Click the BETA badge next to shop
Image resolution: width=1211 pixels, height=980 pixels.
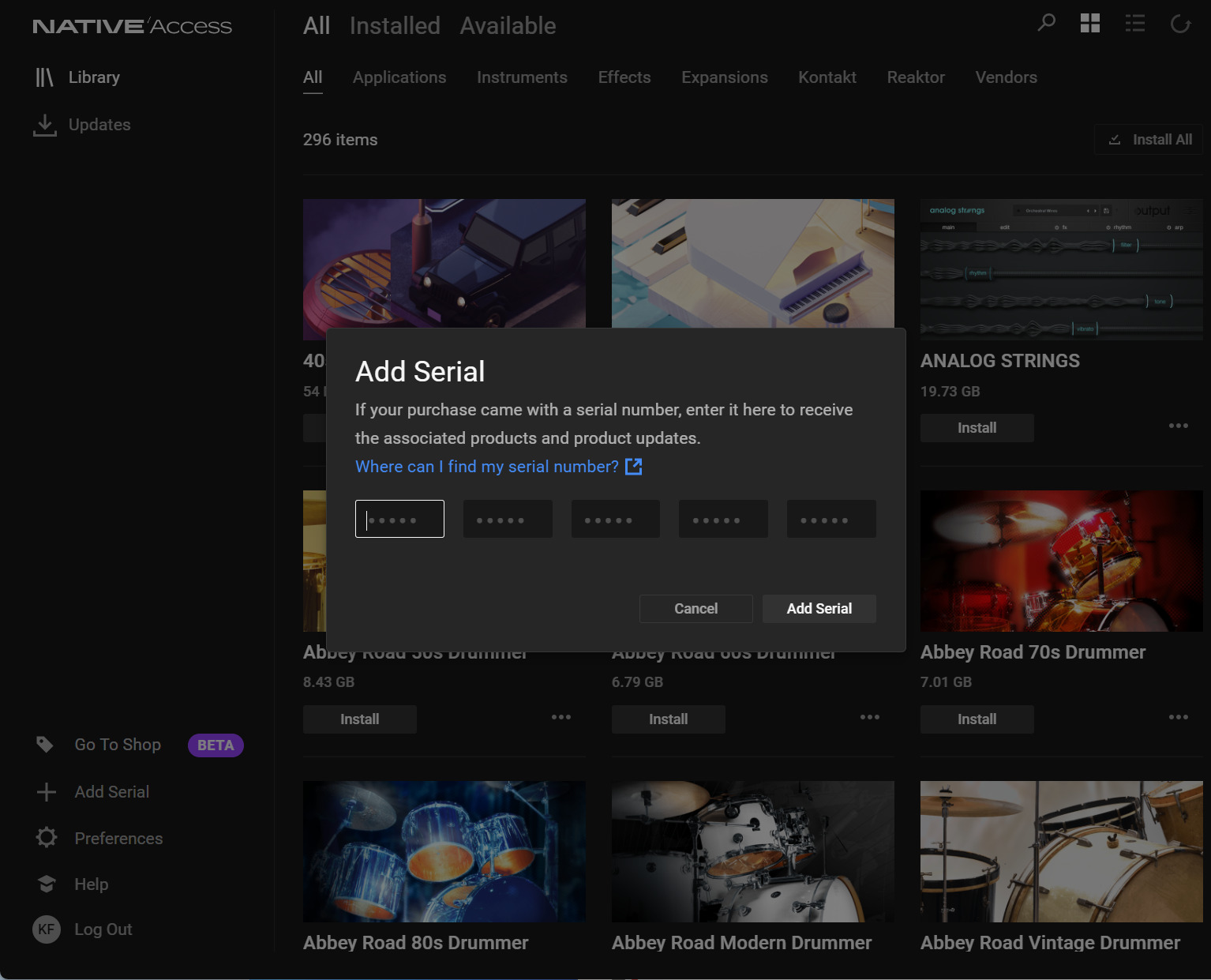tap(216, 745)
